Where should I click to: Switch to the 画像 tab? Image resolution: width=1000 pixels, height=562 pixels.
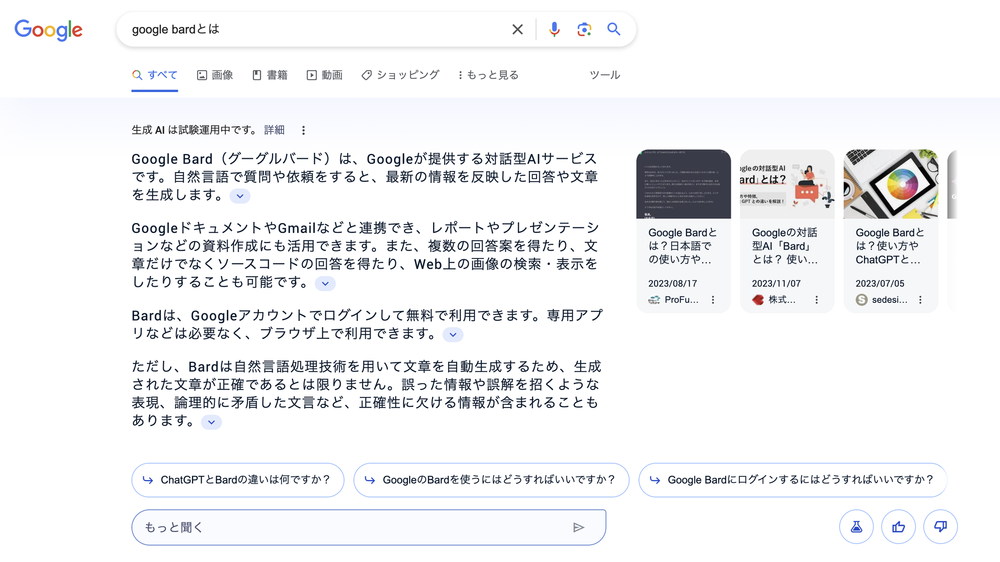[x=215, y=75]
